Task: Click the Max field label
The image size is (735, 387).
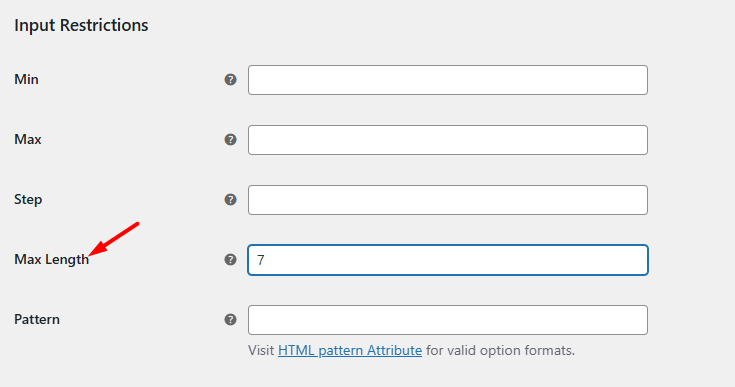Action: point(28,139)
